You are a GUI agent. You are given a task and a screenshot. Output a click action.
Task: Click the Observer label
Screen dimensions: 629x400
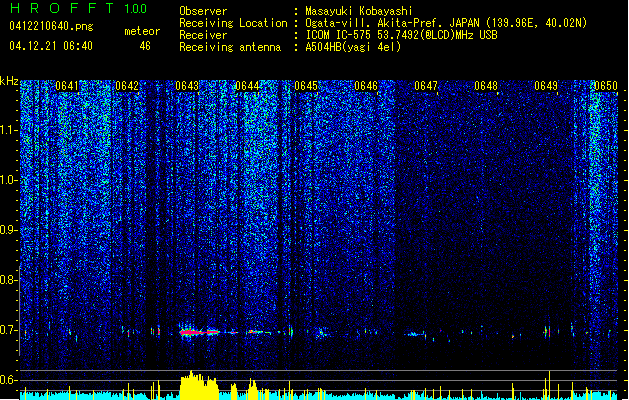tap(203, 11)
